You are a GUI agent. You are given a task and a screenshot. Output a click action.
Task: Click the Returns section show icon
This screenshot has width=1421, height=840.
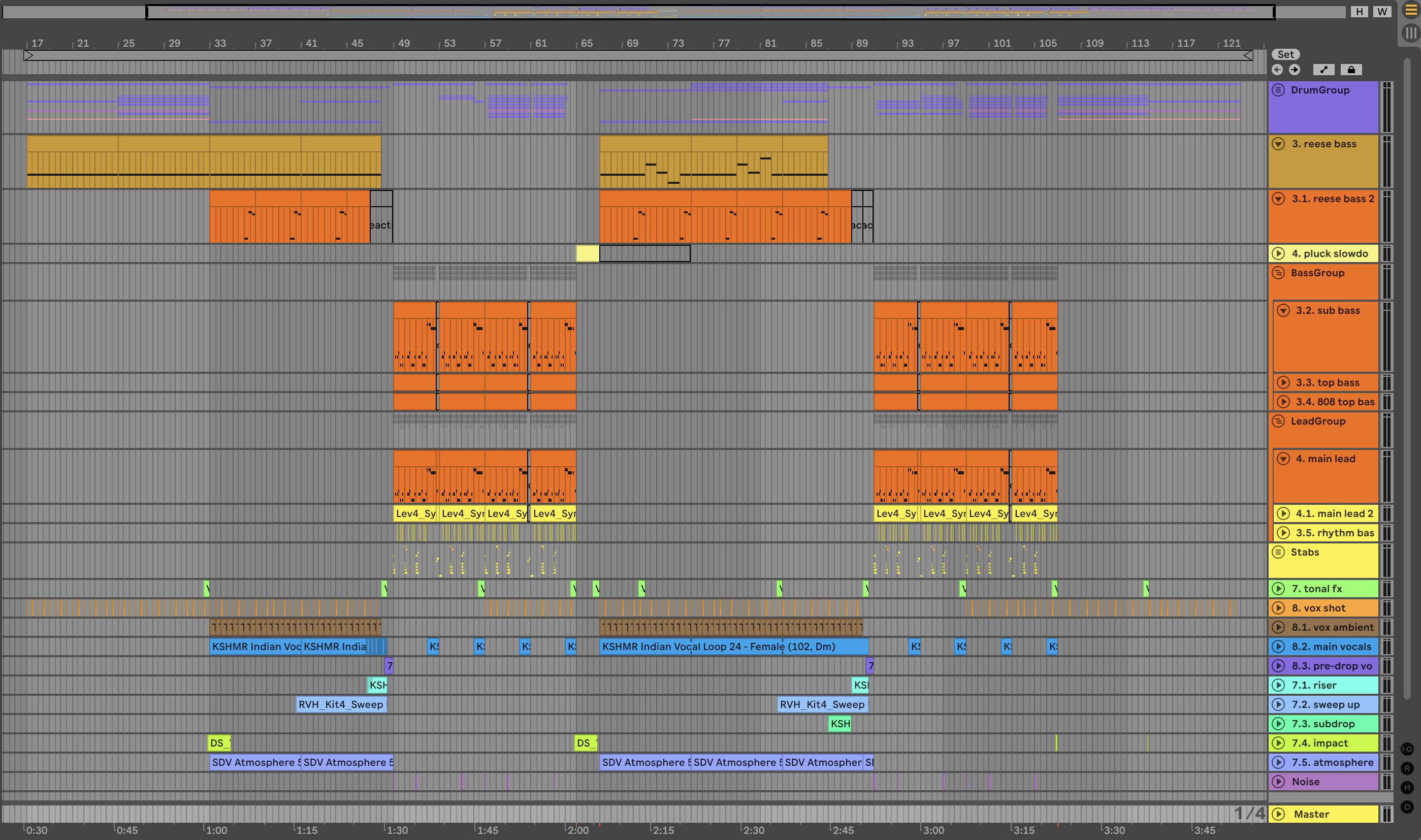(1407, 768)
